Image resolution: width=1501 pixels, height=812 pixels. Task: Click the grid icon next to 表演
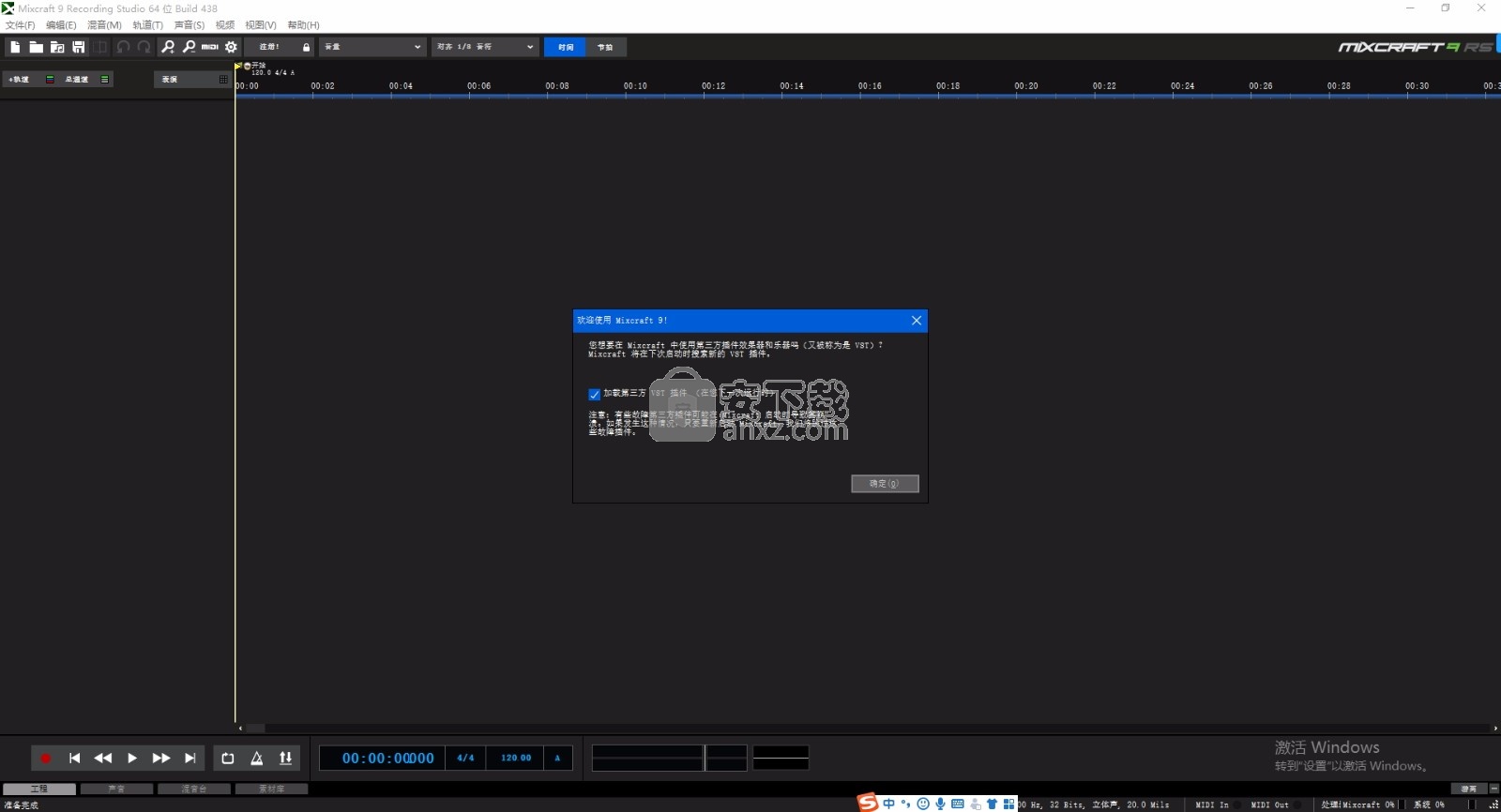pos(223,80)
